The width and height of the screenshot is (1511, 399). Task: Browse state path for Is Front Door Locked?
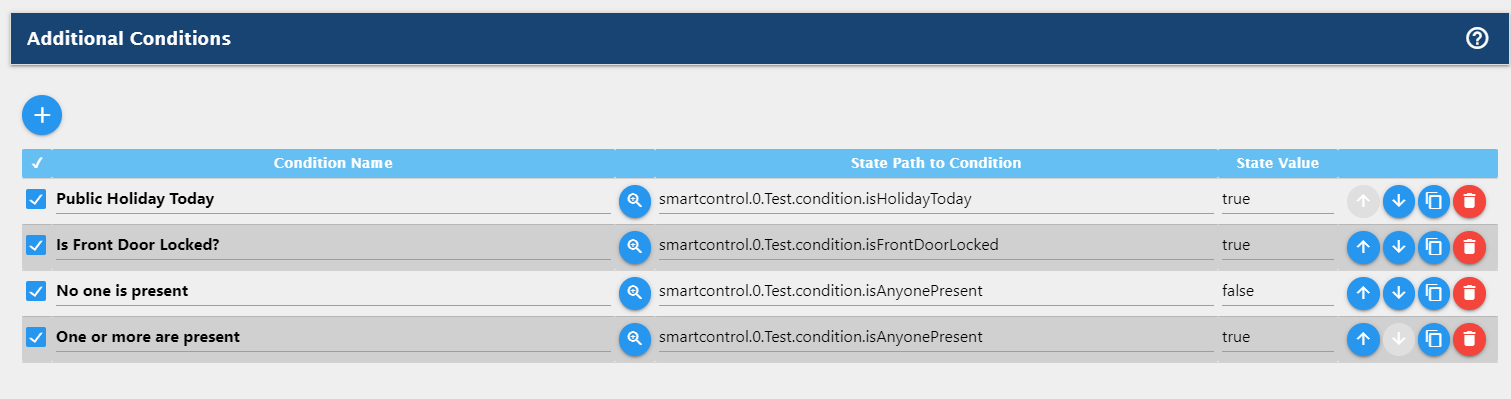pos(634,247)
